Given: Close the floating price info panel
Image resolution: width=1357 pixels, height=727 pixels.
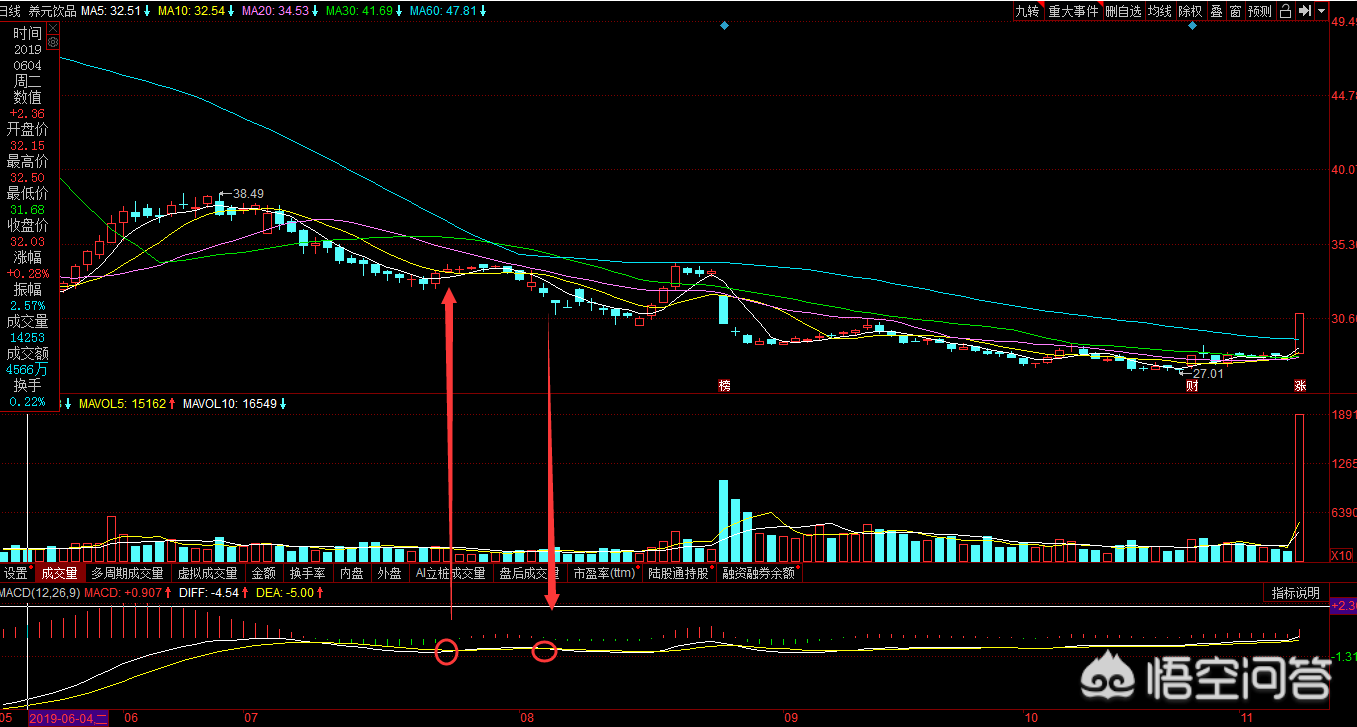Looking at the screenshot, I should click(53, 28).
